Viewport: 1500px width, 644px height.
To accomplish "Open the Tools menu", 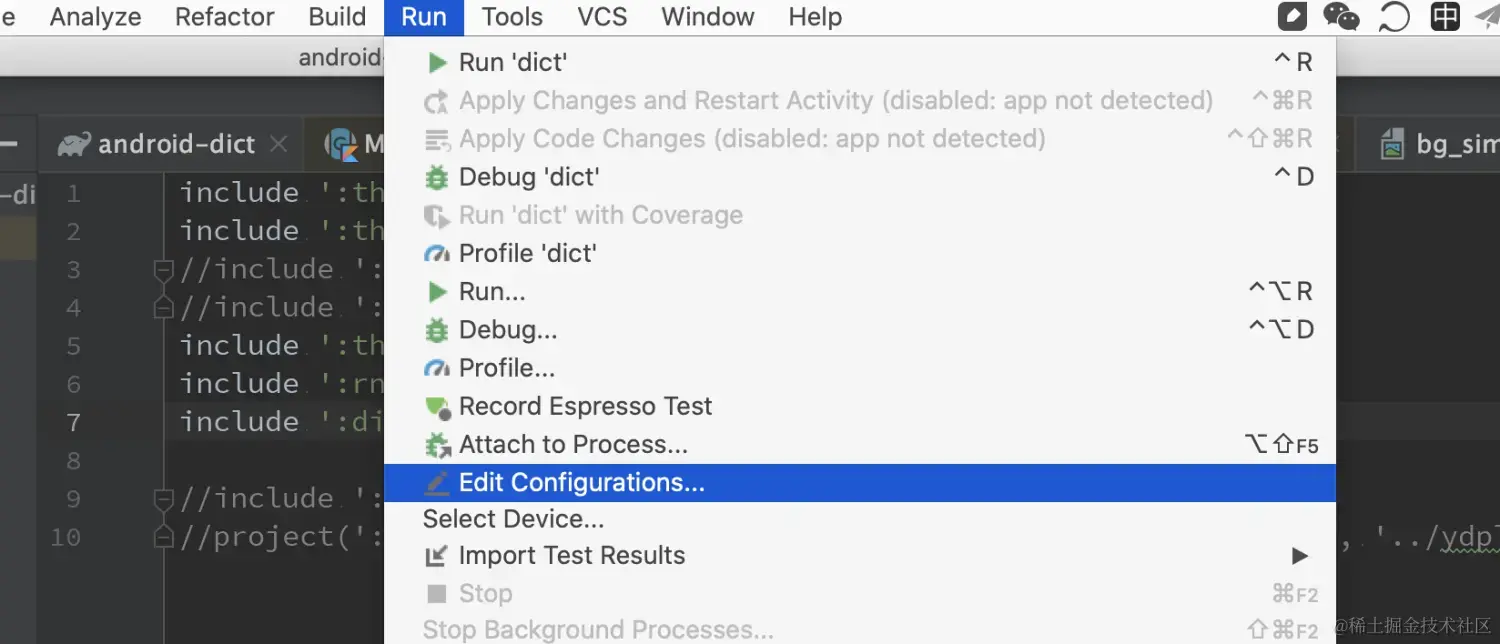I will [512, 17].
